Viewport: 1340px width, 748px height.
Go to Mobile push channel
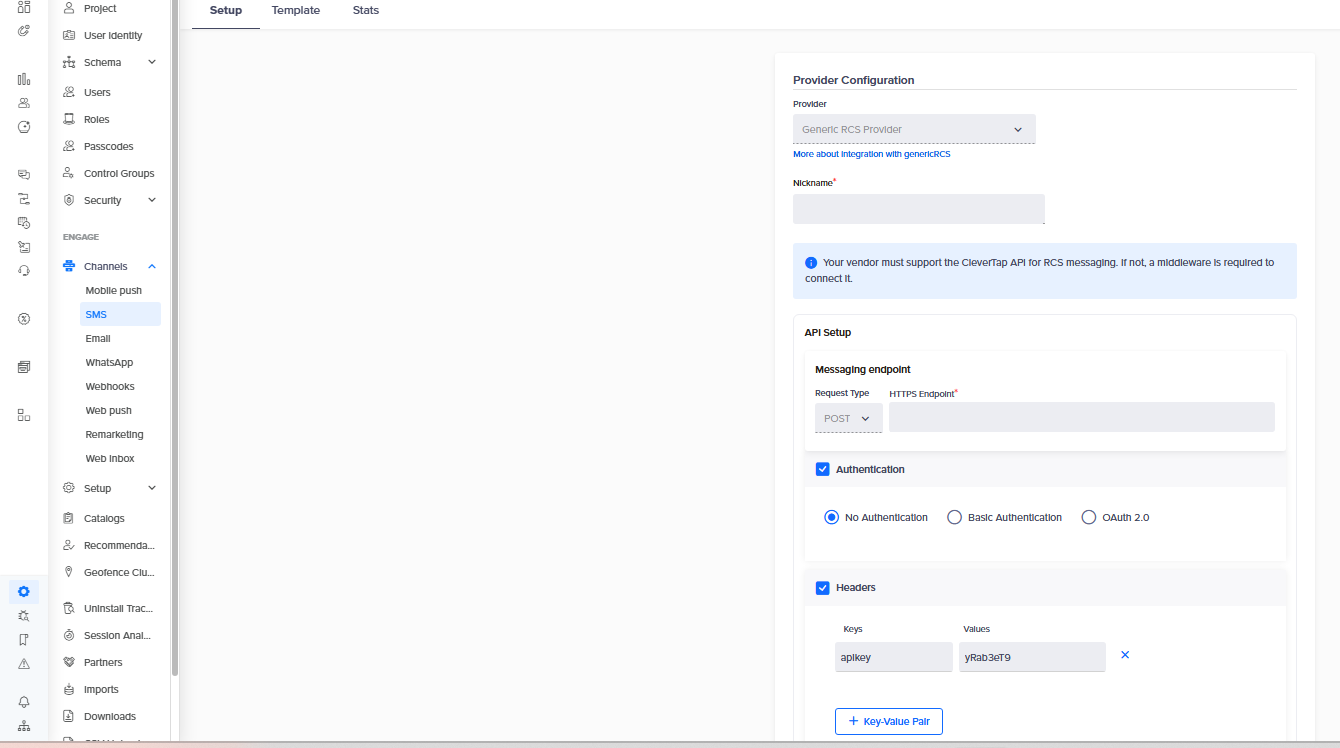click(x=114, y=290)
